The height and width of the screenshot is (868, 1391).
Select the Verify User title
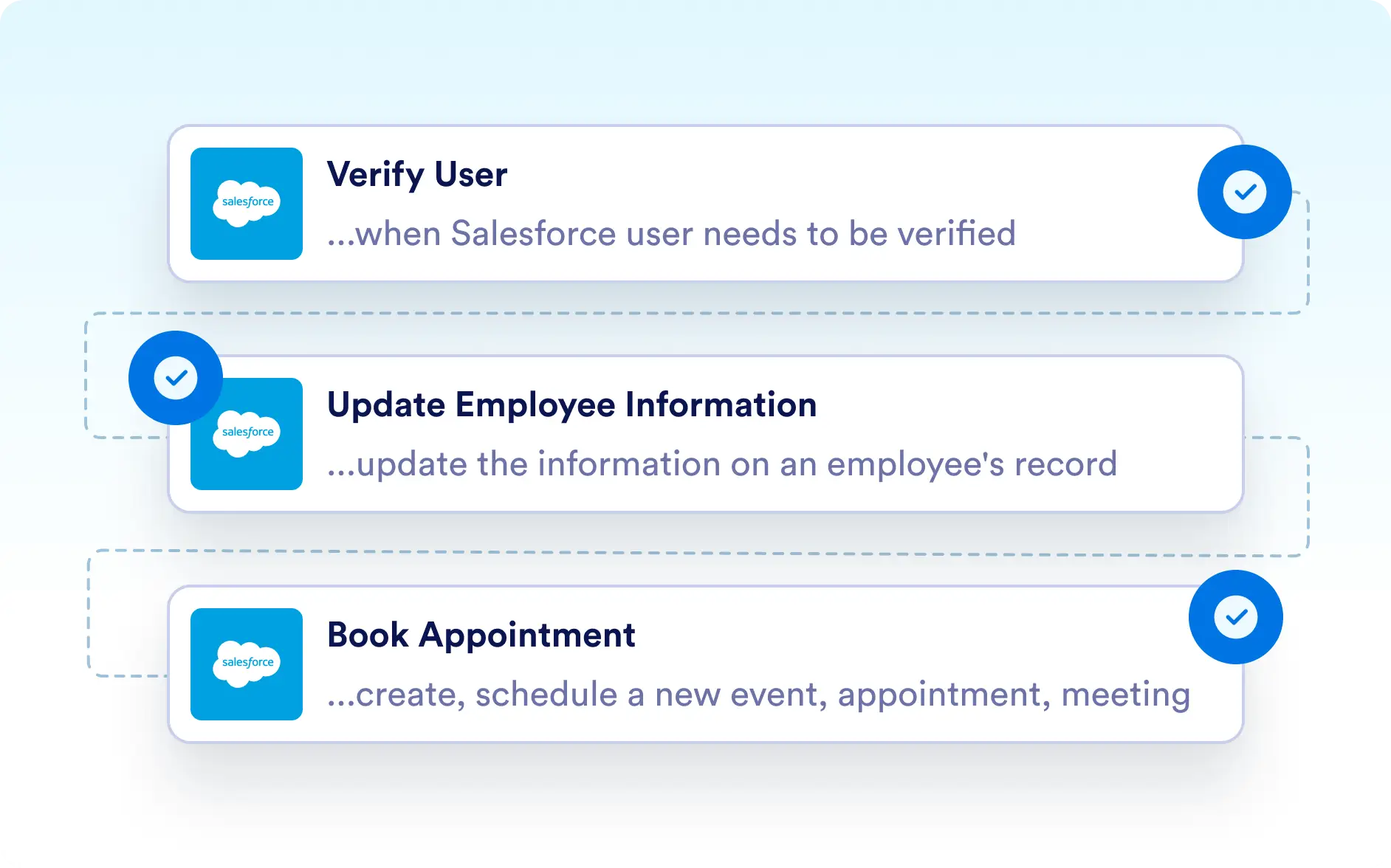pos(417,175)
